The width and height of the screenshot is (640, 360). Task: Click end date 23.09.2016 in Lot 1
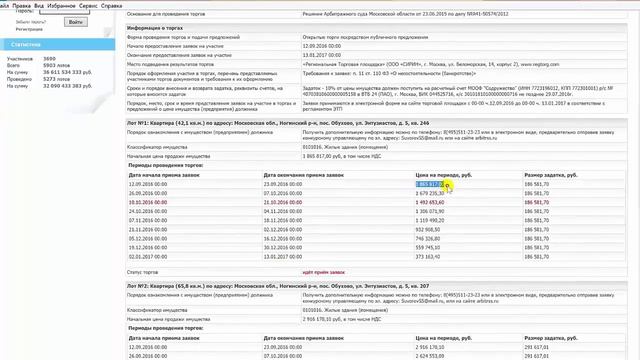point(283,184)
